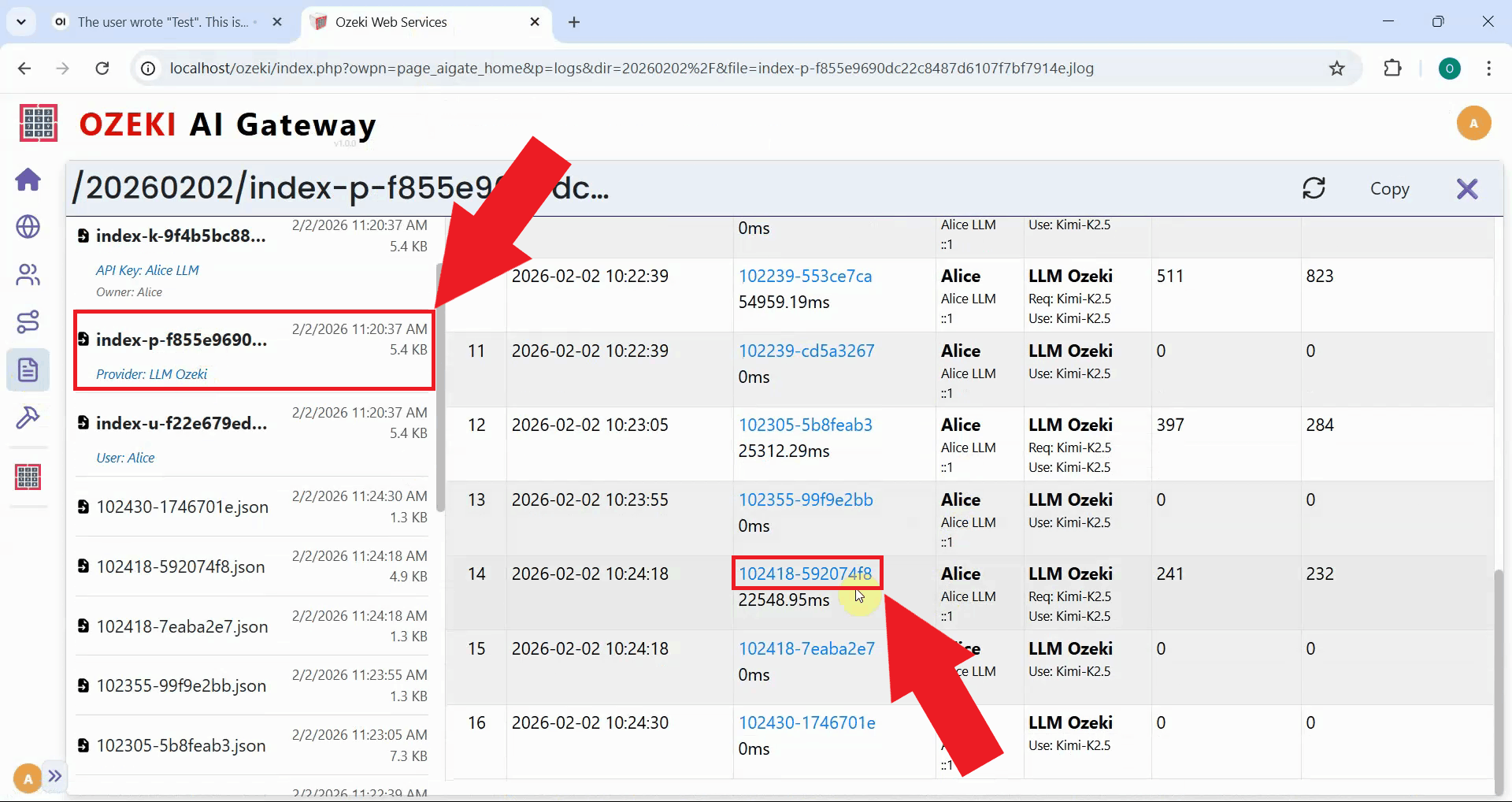Viewport: 1512px width, 802px height.
Task: Bookmark the page with the star icon
Action: point(1336,69)
